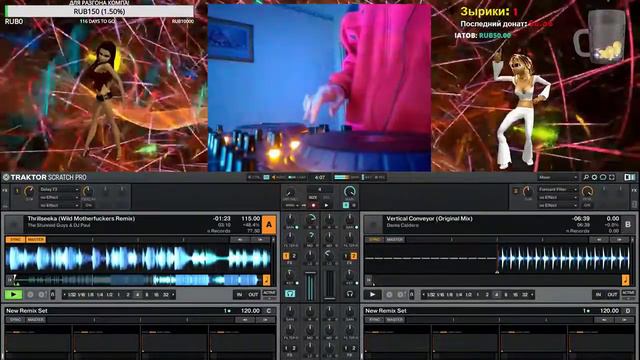Open FX 2 third 'no Effect' dropdown

pyautogui.click(x=557, y=205)
